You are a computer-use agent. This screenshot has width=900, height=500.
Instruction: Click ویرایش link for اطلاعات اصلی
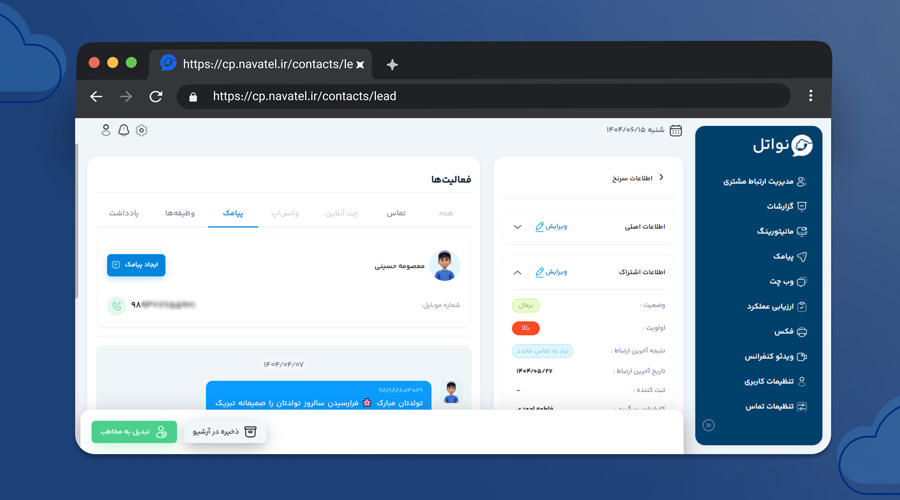pyautogui.click(x=551, y=227)
